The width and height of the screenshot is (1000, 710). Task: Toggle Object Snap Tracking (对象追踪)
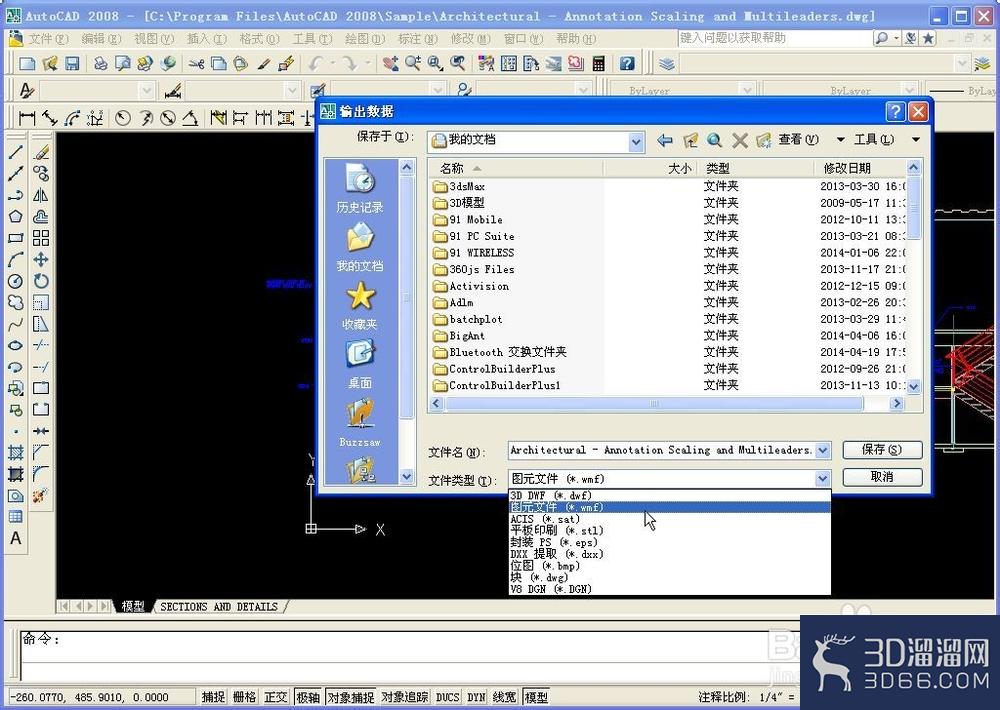pos(404,697)
